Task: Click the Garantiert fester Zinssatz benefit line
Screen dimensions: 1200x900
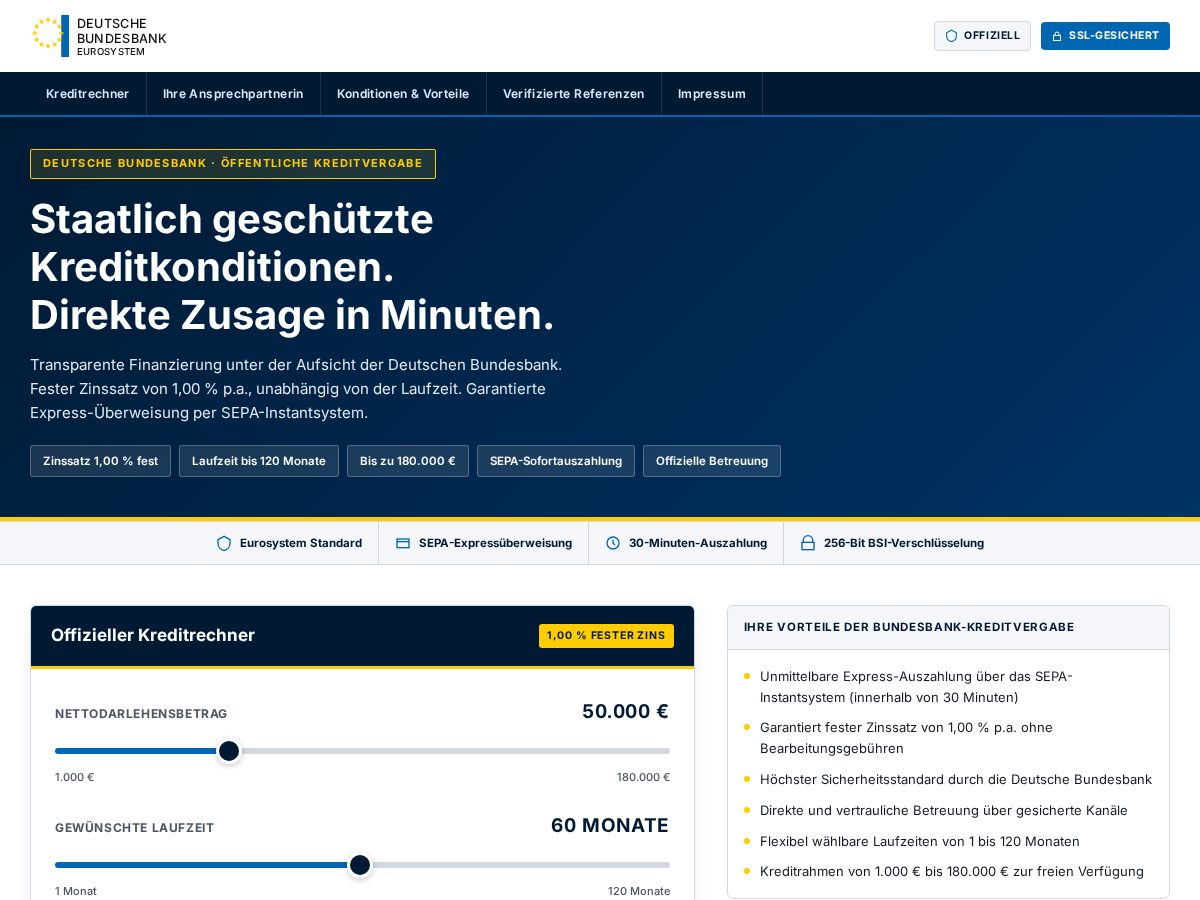Action: [x=948, y=738]
